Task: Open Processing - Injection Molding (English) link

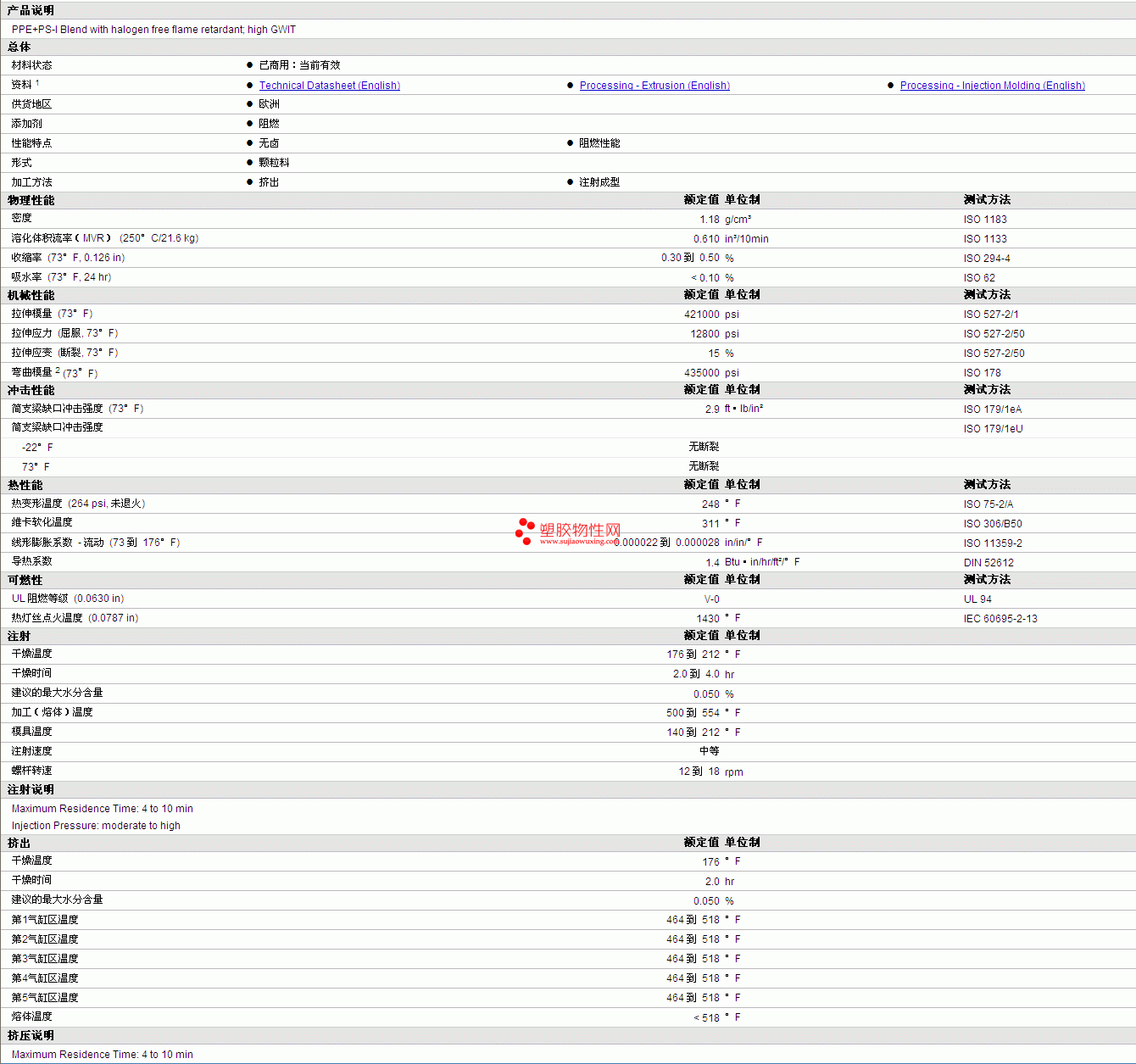Action: coord(992,86)
